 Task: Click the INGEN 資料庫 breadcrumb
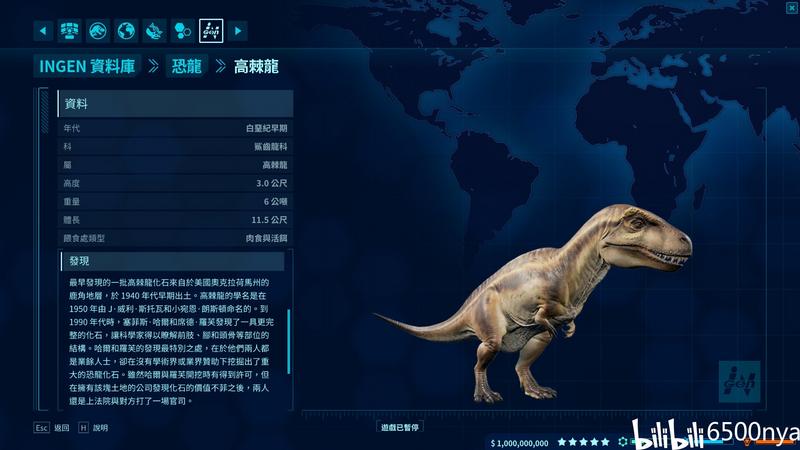pyautogui.click(x=87, y=66)
